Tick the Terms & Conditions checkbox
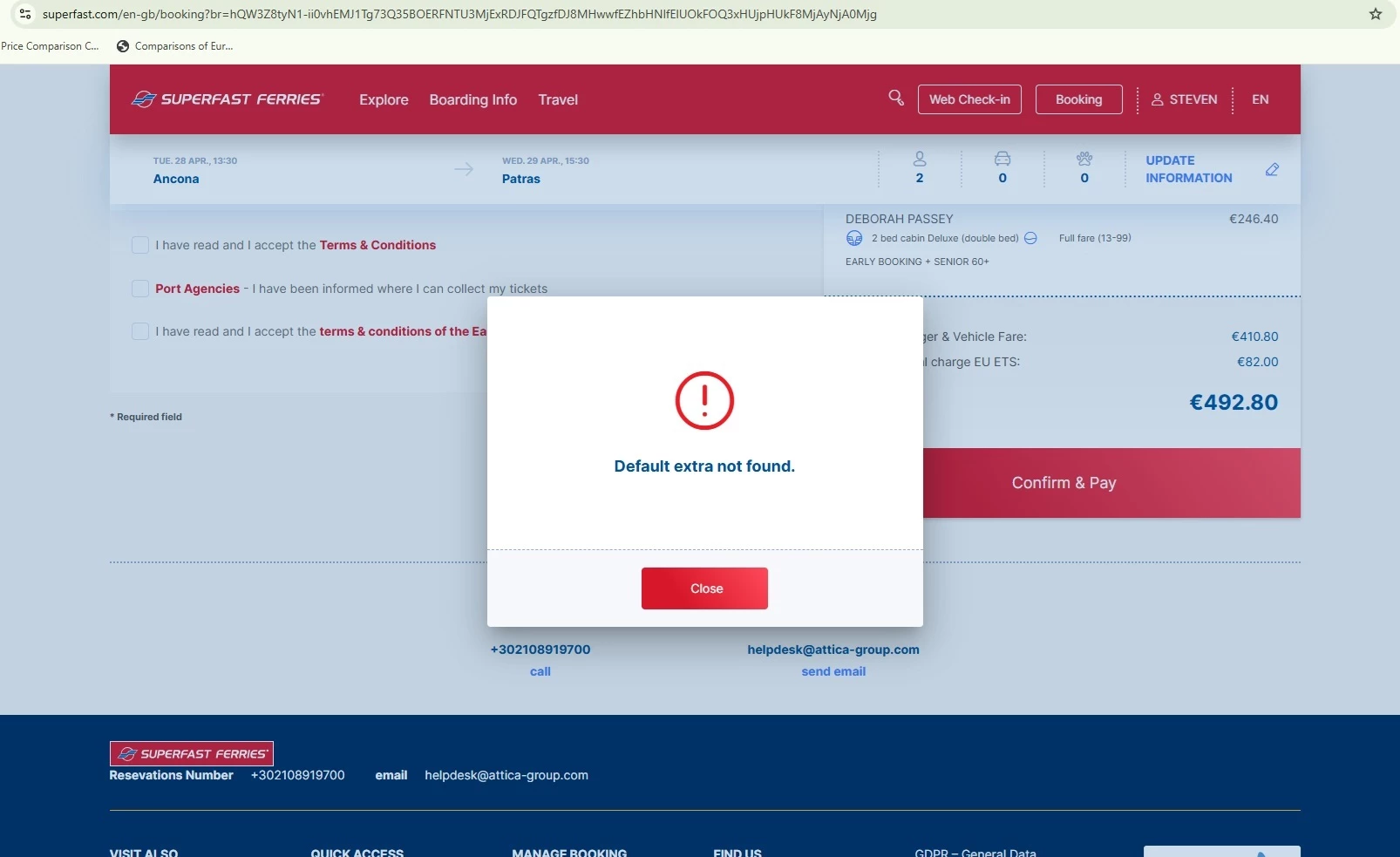The image size is (1400, 857). (x=139, y=245)
